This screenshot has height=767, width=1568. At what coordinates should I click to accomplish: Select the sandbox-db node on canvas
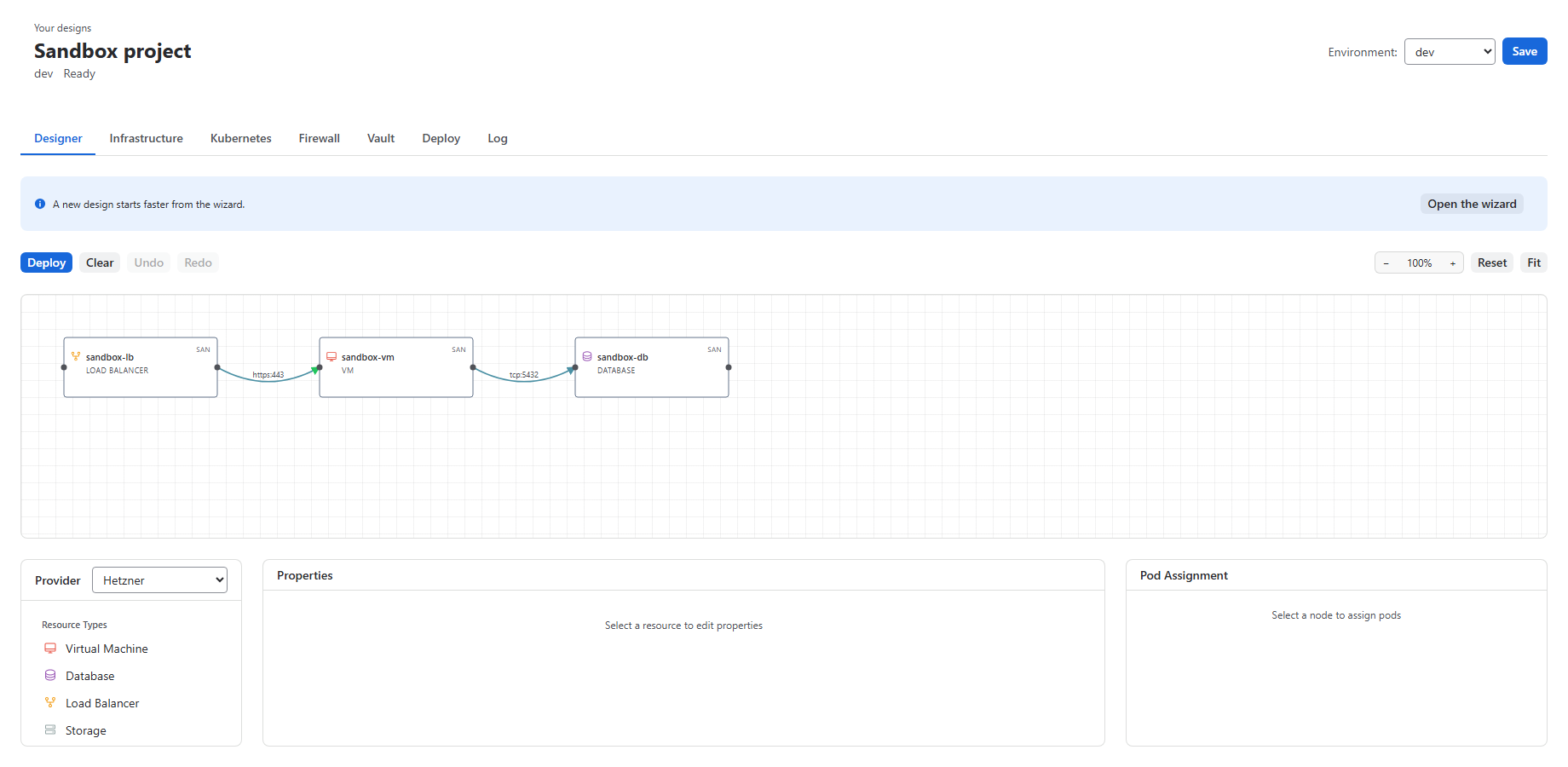(652, 367)
